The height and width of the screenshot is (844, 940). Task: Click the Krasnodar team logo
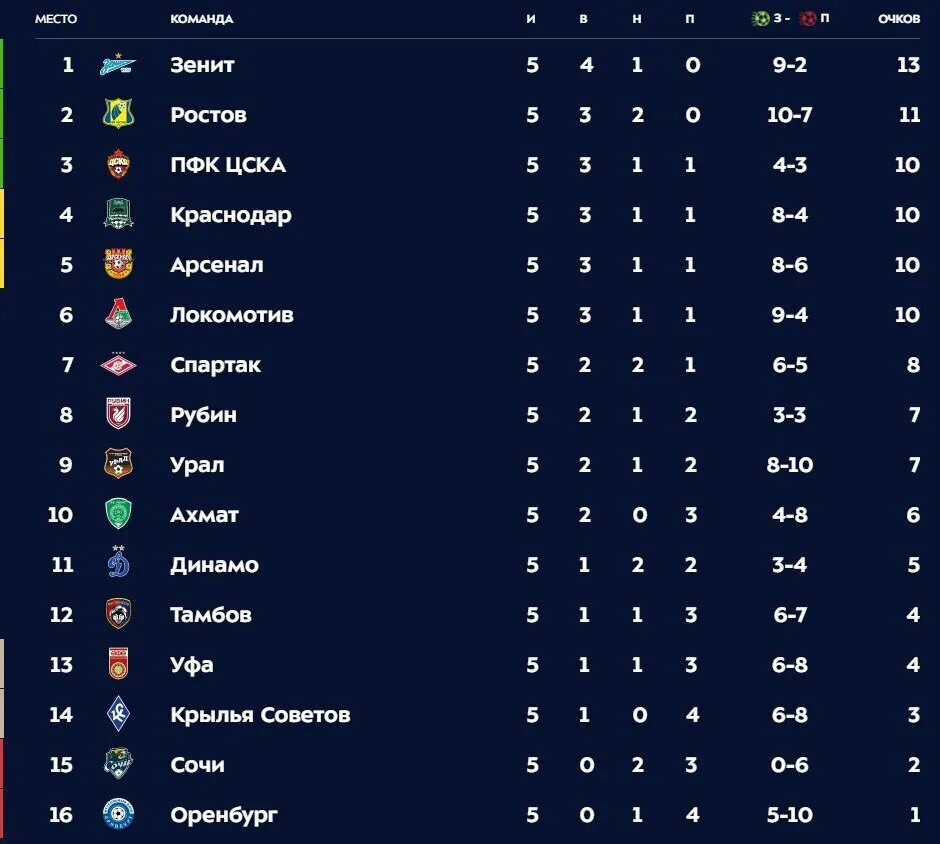point(118,213)
